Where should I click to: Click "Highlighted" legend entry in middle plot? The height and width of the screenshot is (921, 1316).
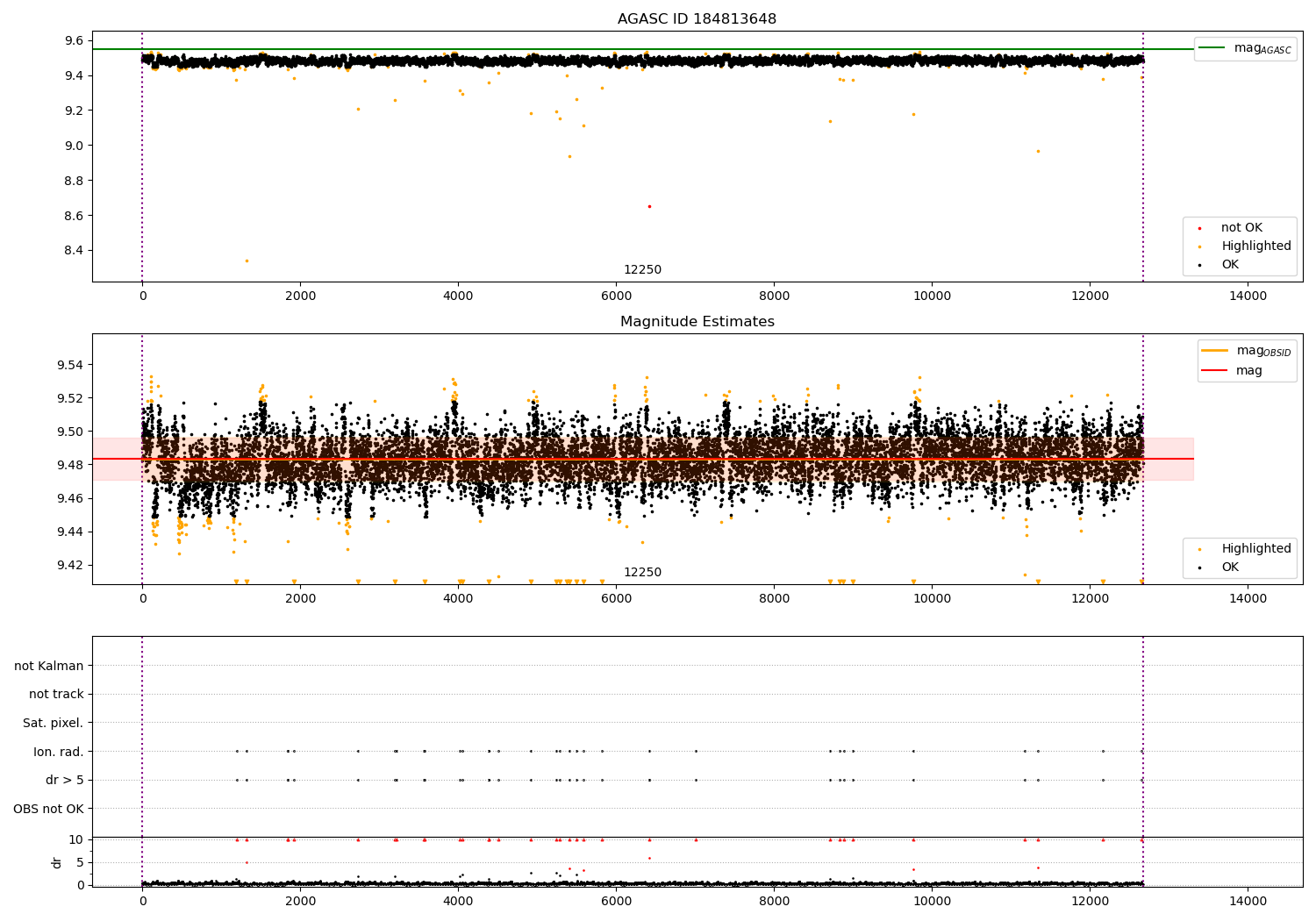point(1255,549)
